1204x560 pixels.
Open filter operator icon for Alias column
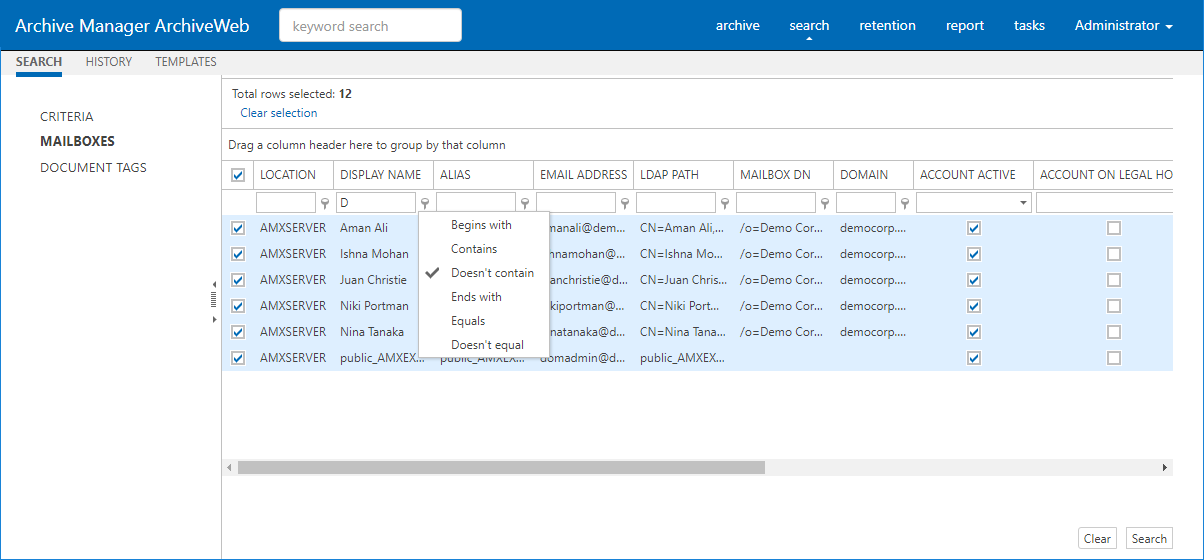pos(524,203)
